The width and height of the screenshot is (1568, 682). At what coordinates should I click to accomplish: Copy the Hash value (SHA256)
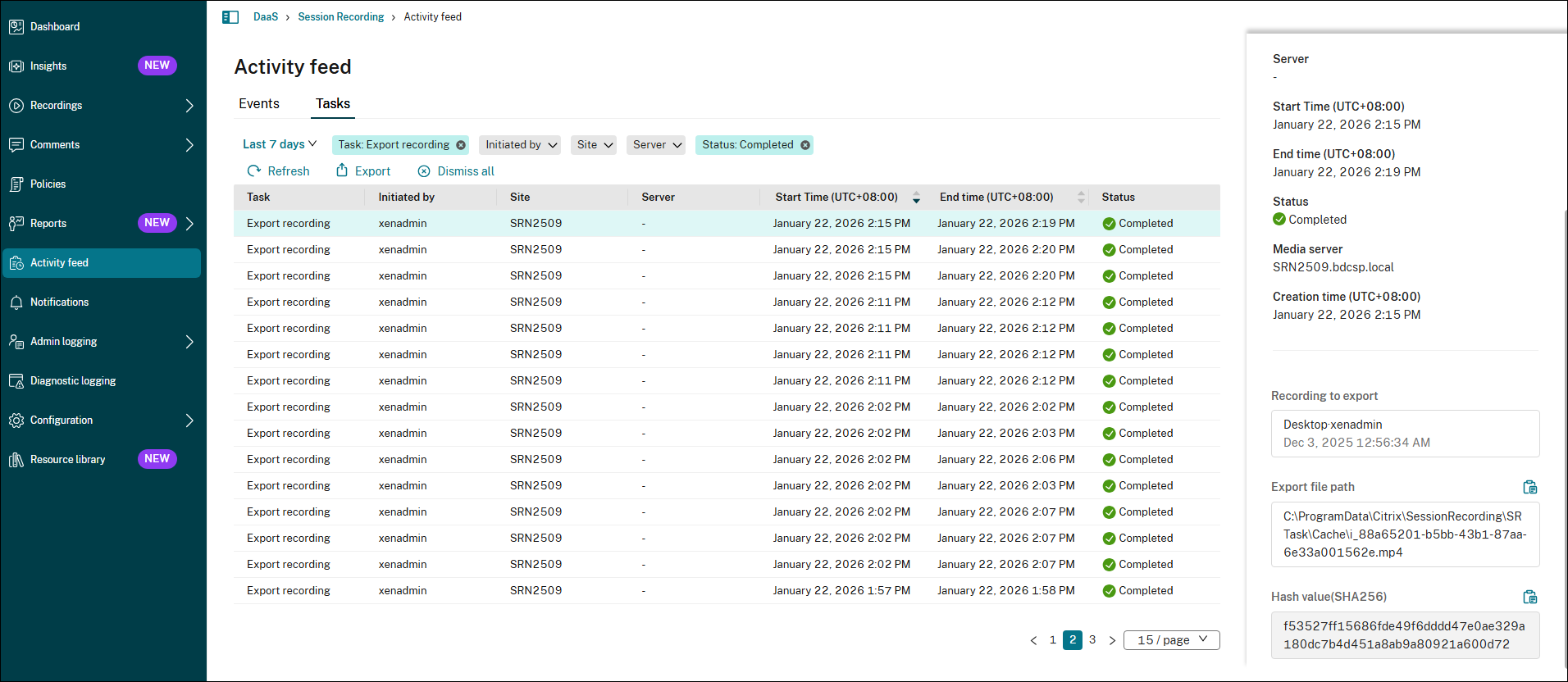coord(1530,597)
